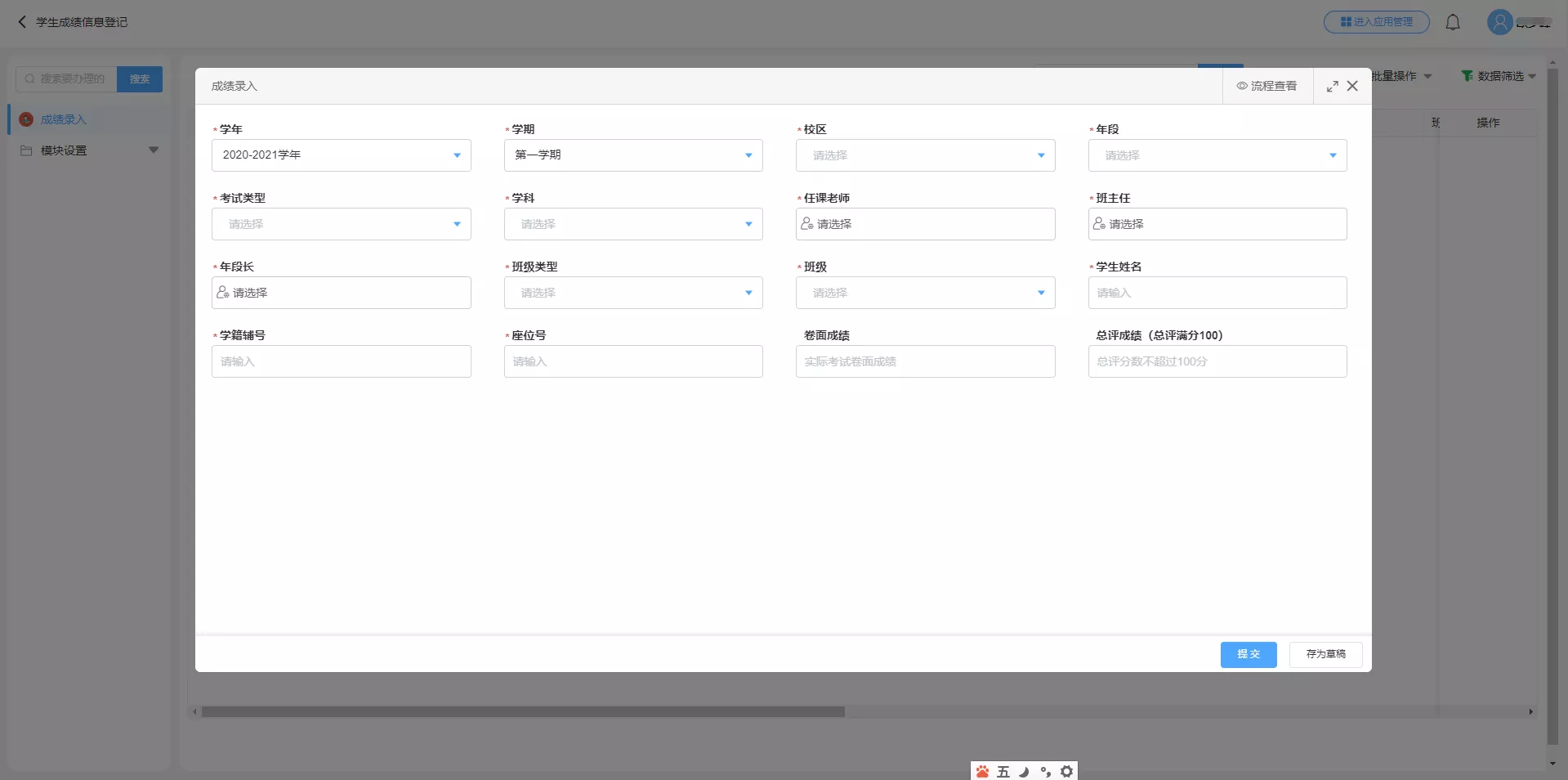This screenshot has height=780, width=1568.
Task: Click the 卷面成绩 input field
Action: [x=926, y=361]
